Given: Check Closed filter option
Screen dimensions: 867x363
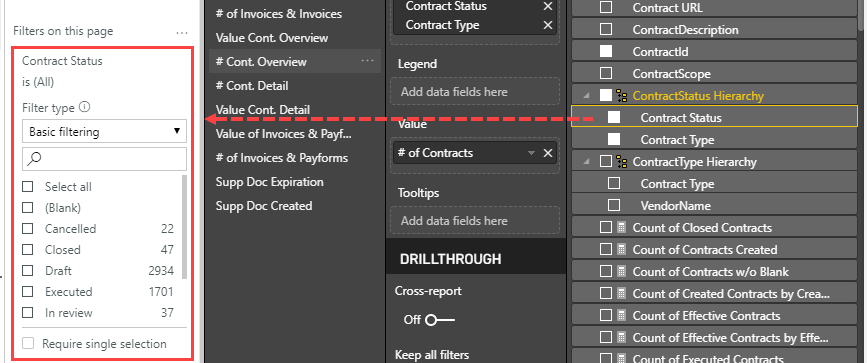Looking at the screenshot, I should (x=28, y=250).
